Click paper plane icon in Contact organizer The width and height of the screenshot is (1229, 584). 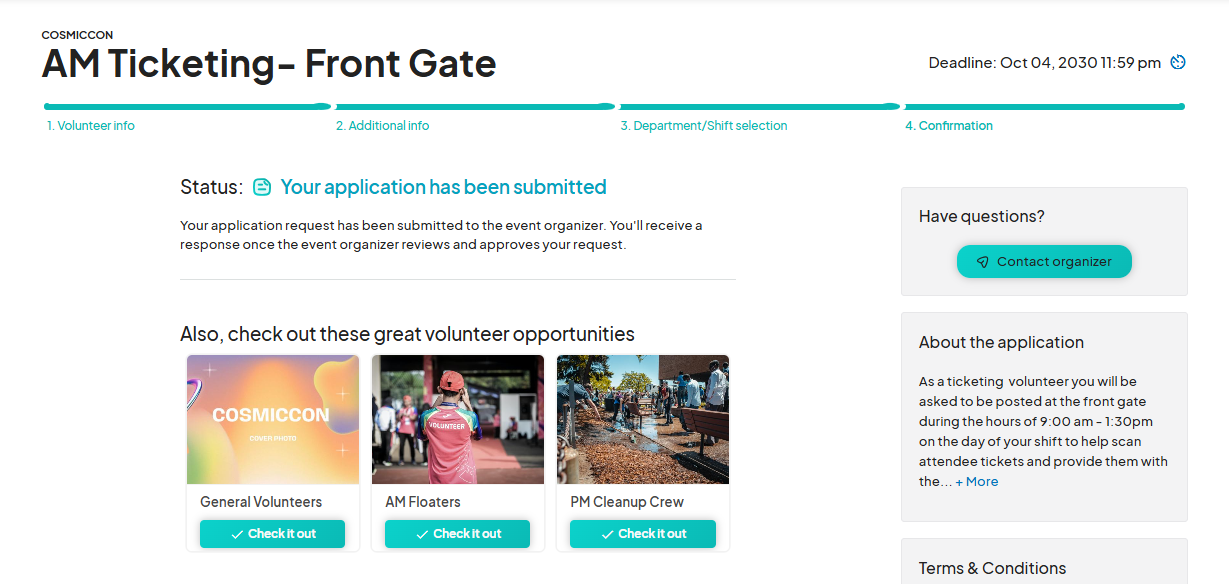982,262
